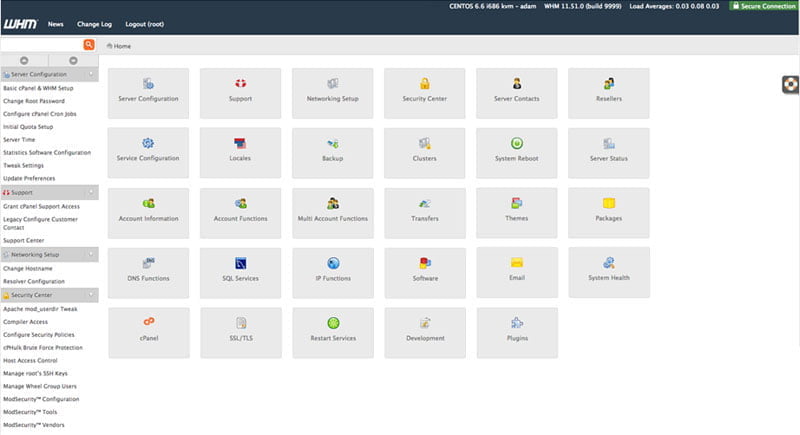Click the orange search button
Viewport: 800px width, 435px height.
point(89,45)
